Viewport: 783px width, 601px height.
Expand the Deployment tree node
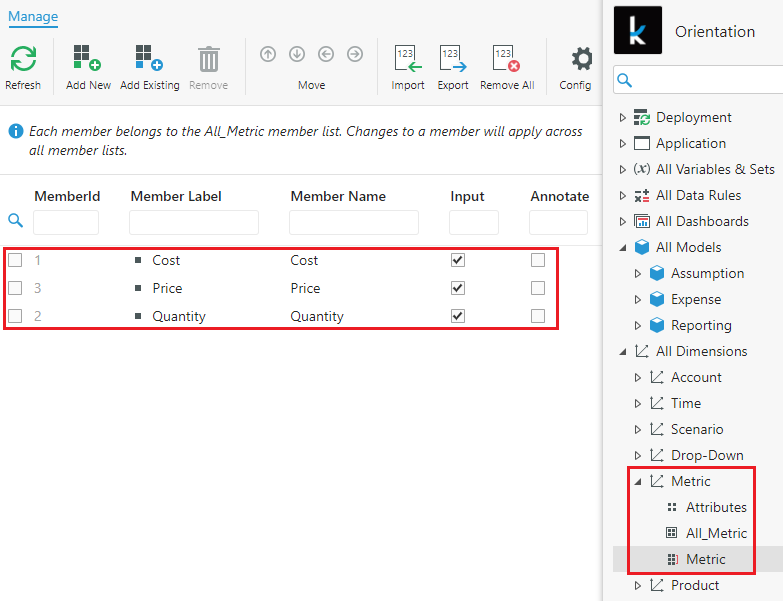click(623, 118)
